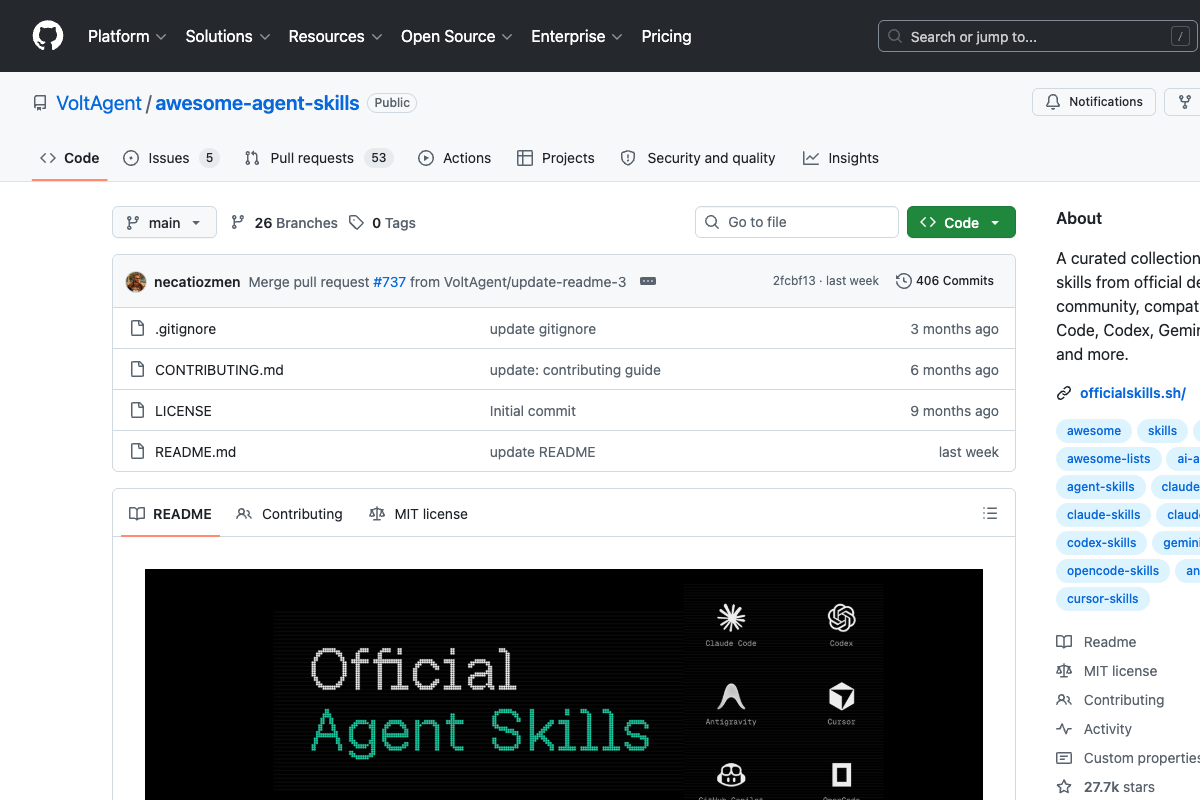Screen dimensions: 1200x800
Task: Switch to the Issues tab
Action: coord(171,158)
